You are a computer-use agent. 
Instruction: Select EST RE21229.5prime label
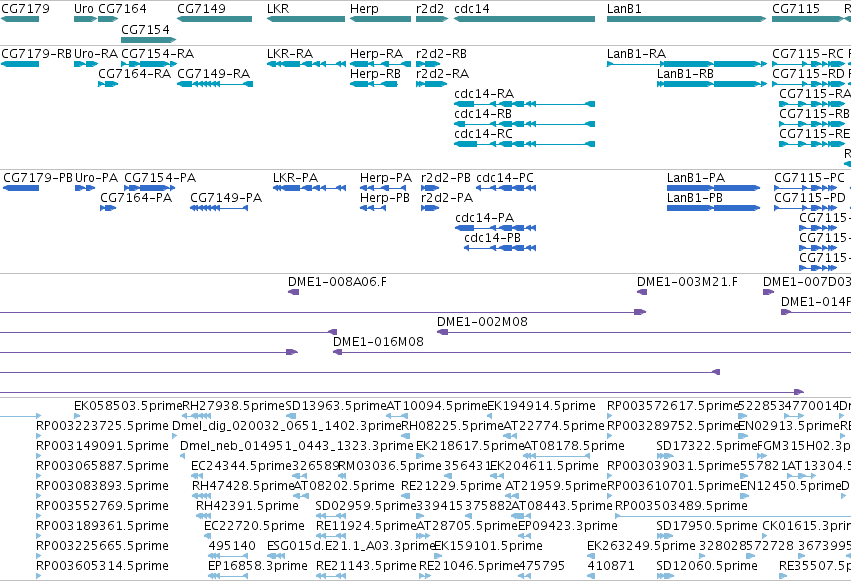(x=452, y=486)
